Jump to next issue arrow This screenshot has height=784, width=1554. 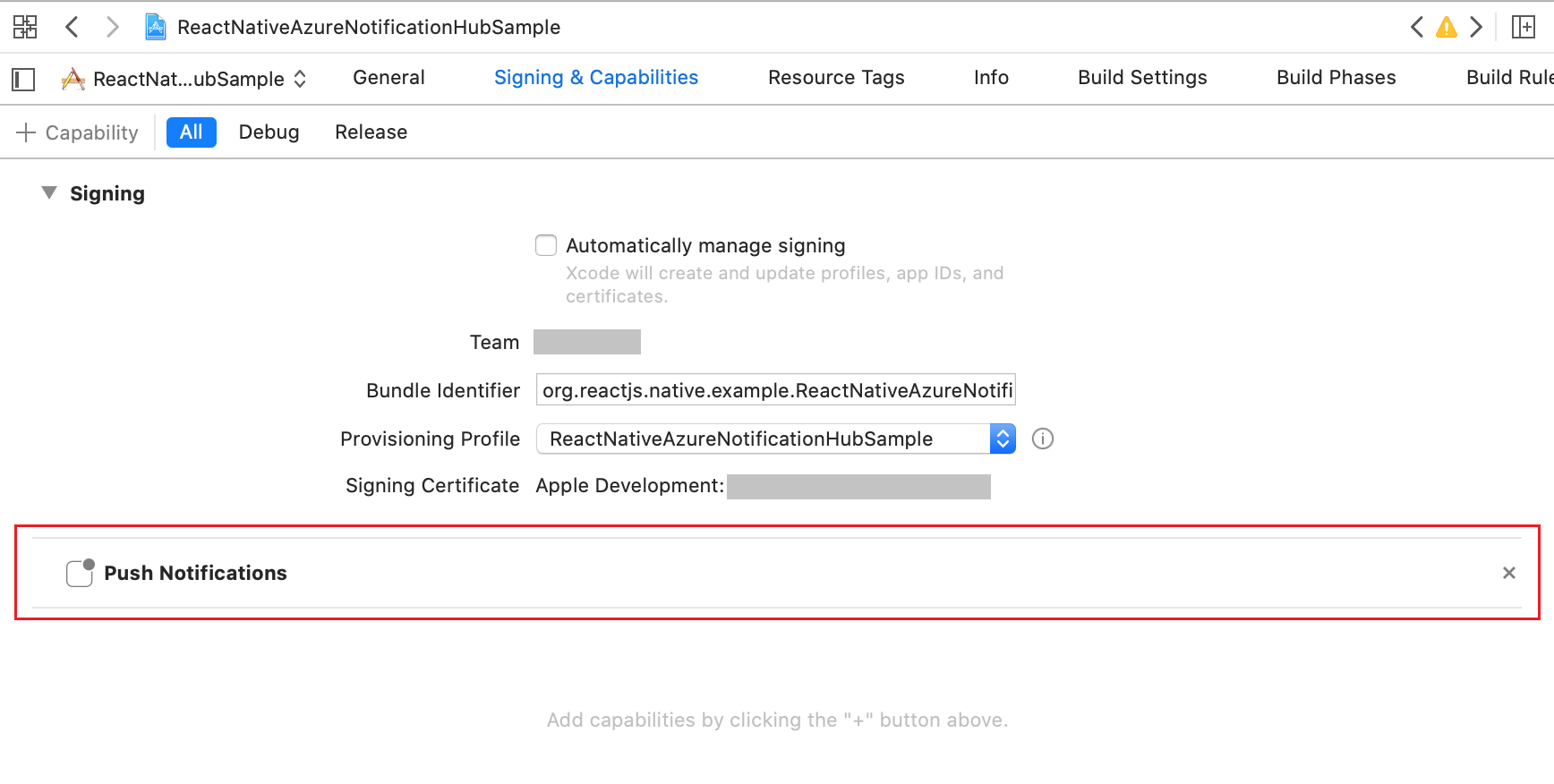(x=1476, y=27)
